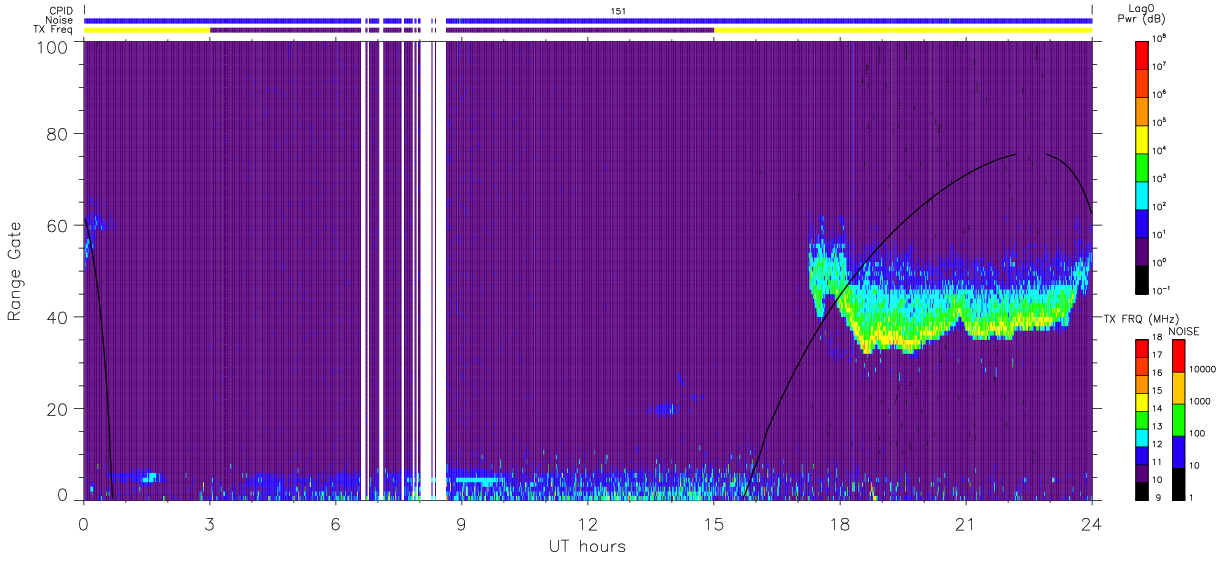The width and height of the screenshot is (1228, 567).
Task: Click the CPID label at top left
Action: (x=62, y=10)
